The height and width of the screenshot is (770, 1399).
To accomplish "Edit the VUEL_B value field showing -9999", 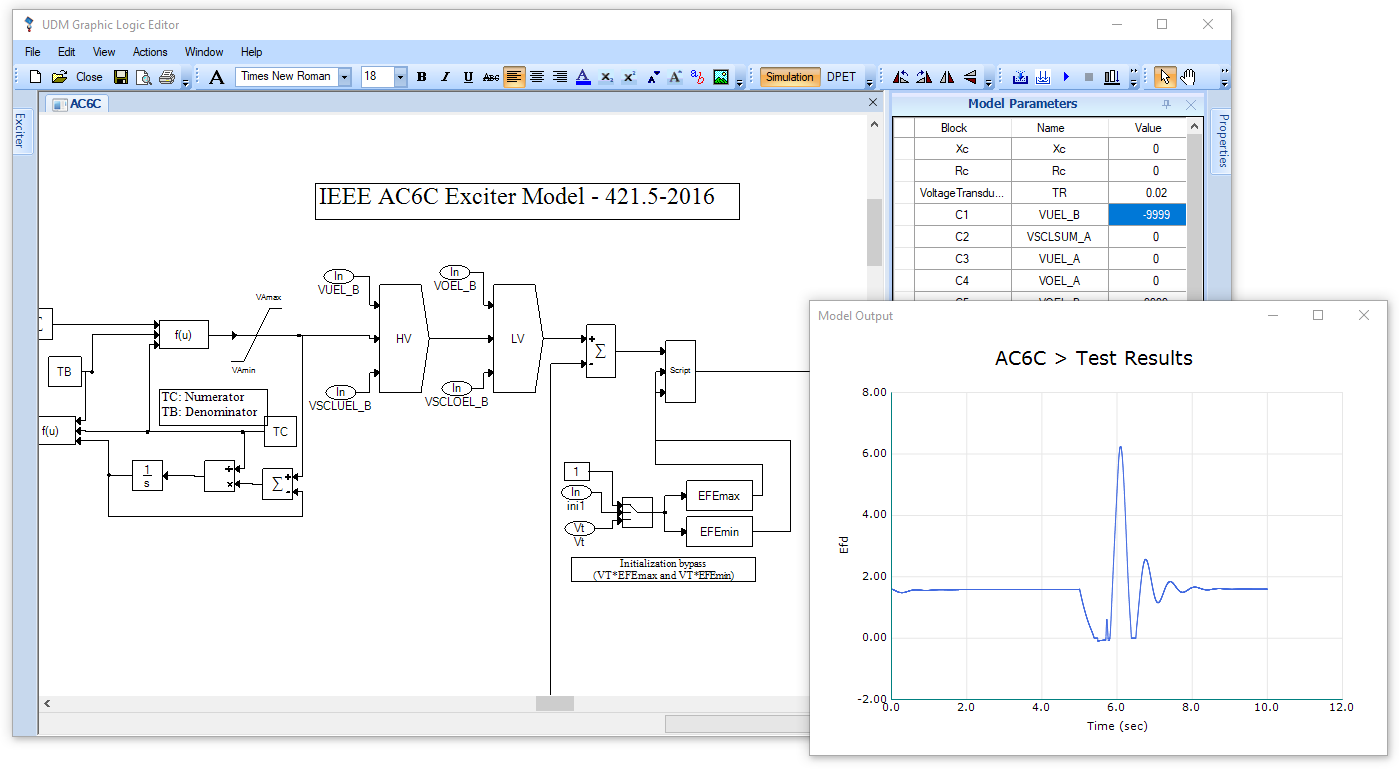I will [1146, 214].
